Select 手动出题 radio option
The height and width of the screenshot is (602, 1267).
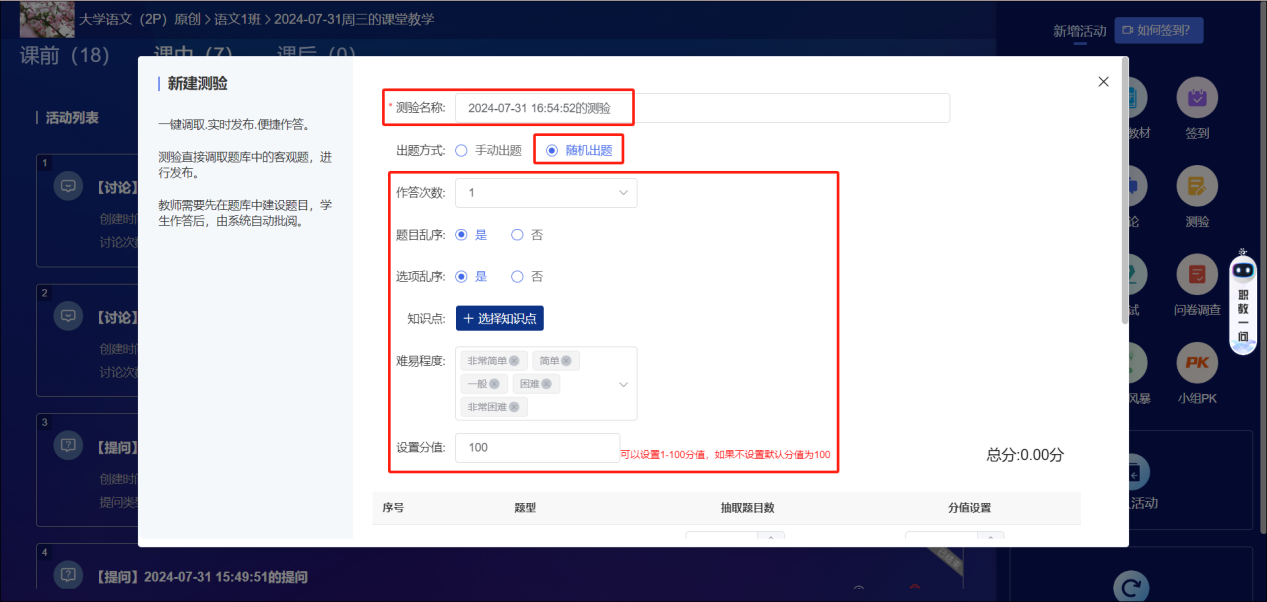461,151
